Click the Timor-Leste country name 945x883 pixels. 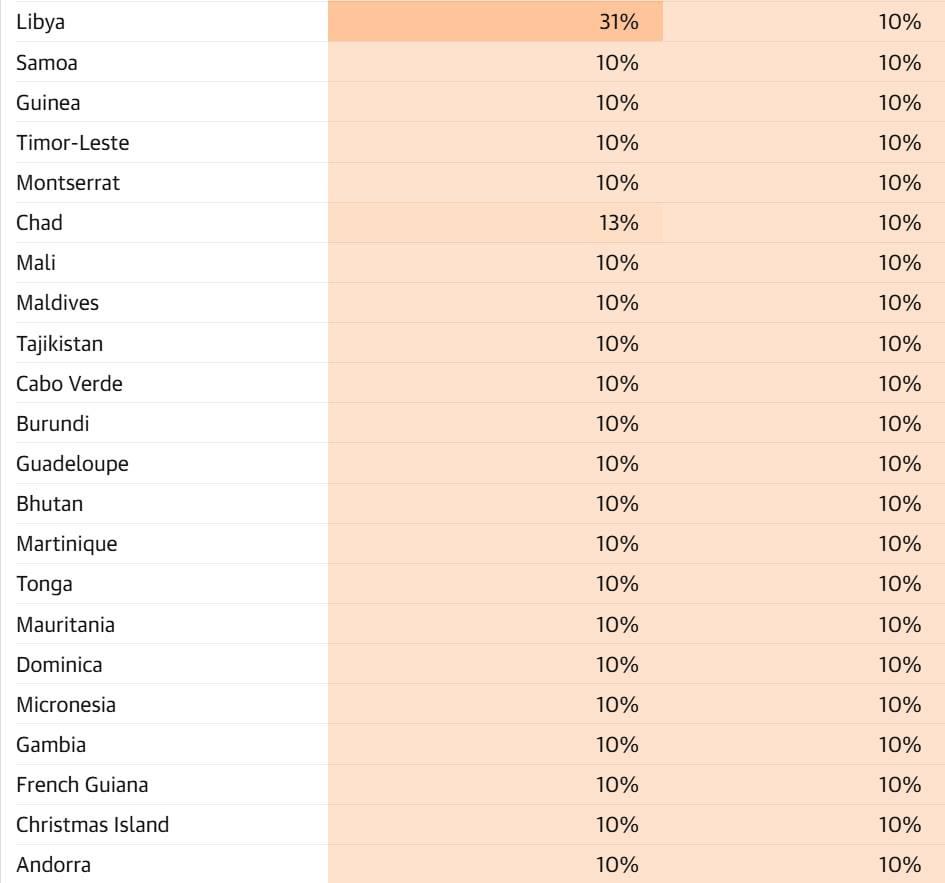click(73, 143)
